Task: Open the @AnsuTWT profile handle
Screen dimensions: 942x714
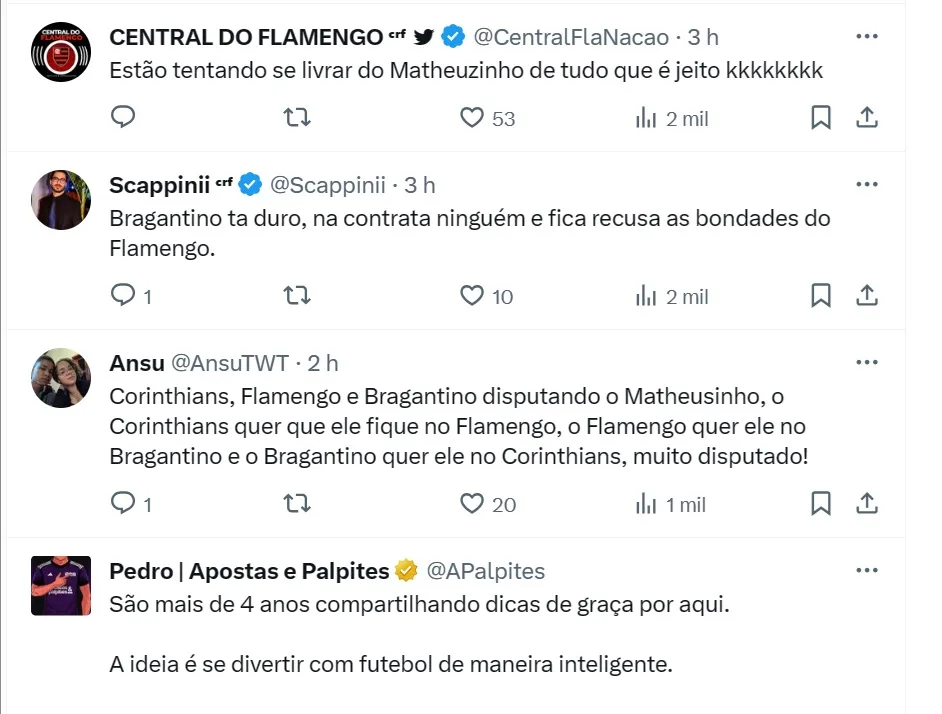Action: (x=230, y=363)
